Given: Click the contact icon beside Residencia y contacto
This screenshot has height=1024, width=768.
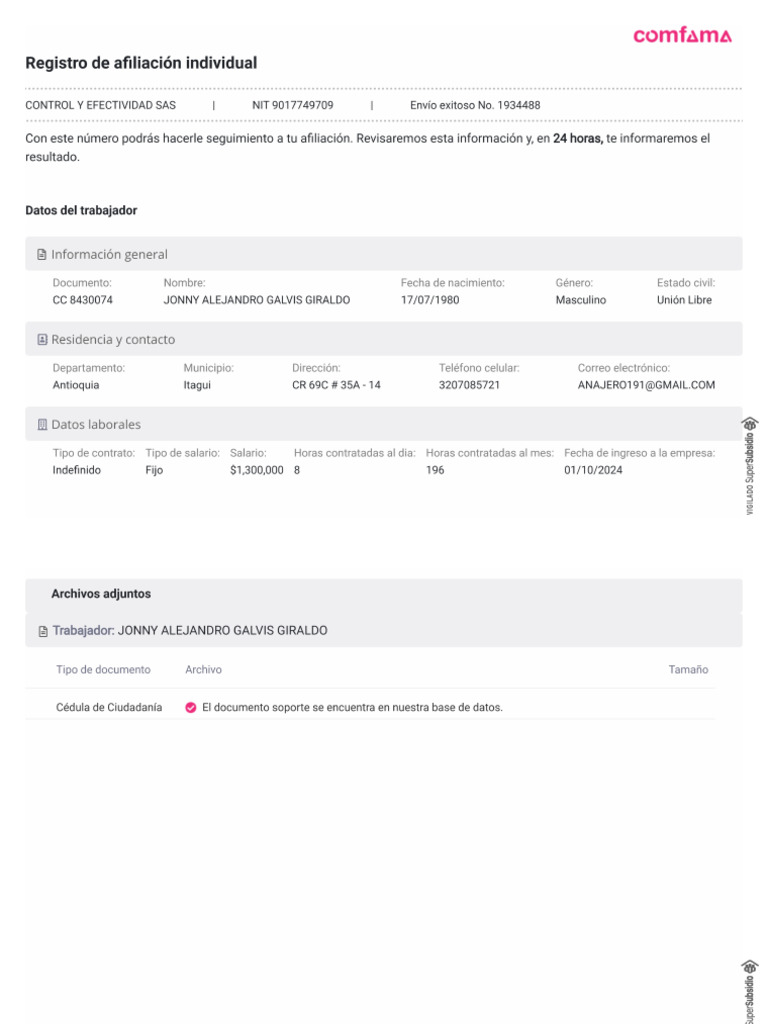Looking at the screenshot, I should point(42,340).
